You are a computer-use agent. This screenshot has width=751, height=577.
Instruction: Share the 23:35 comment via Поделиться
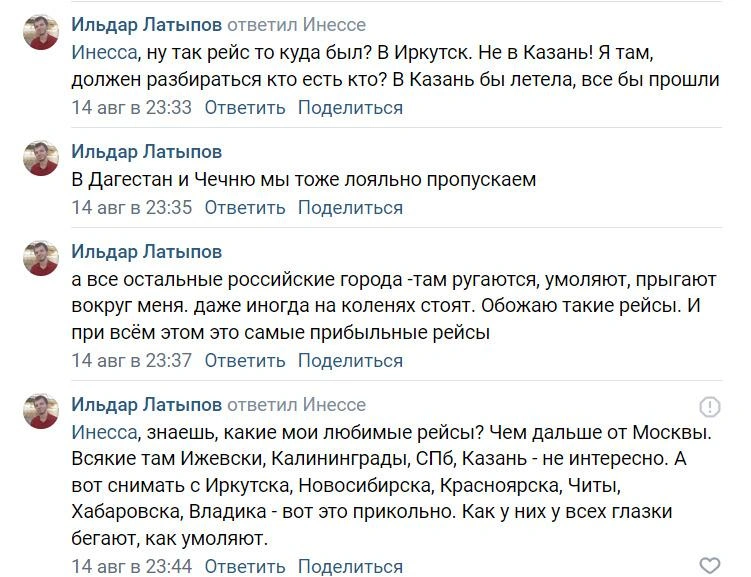coord(350,208)
